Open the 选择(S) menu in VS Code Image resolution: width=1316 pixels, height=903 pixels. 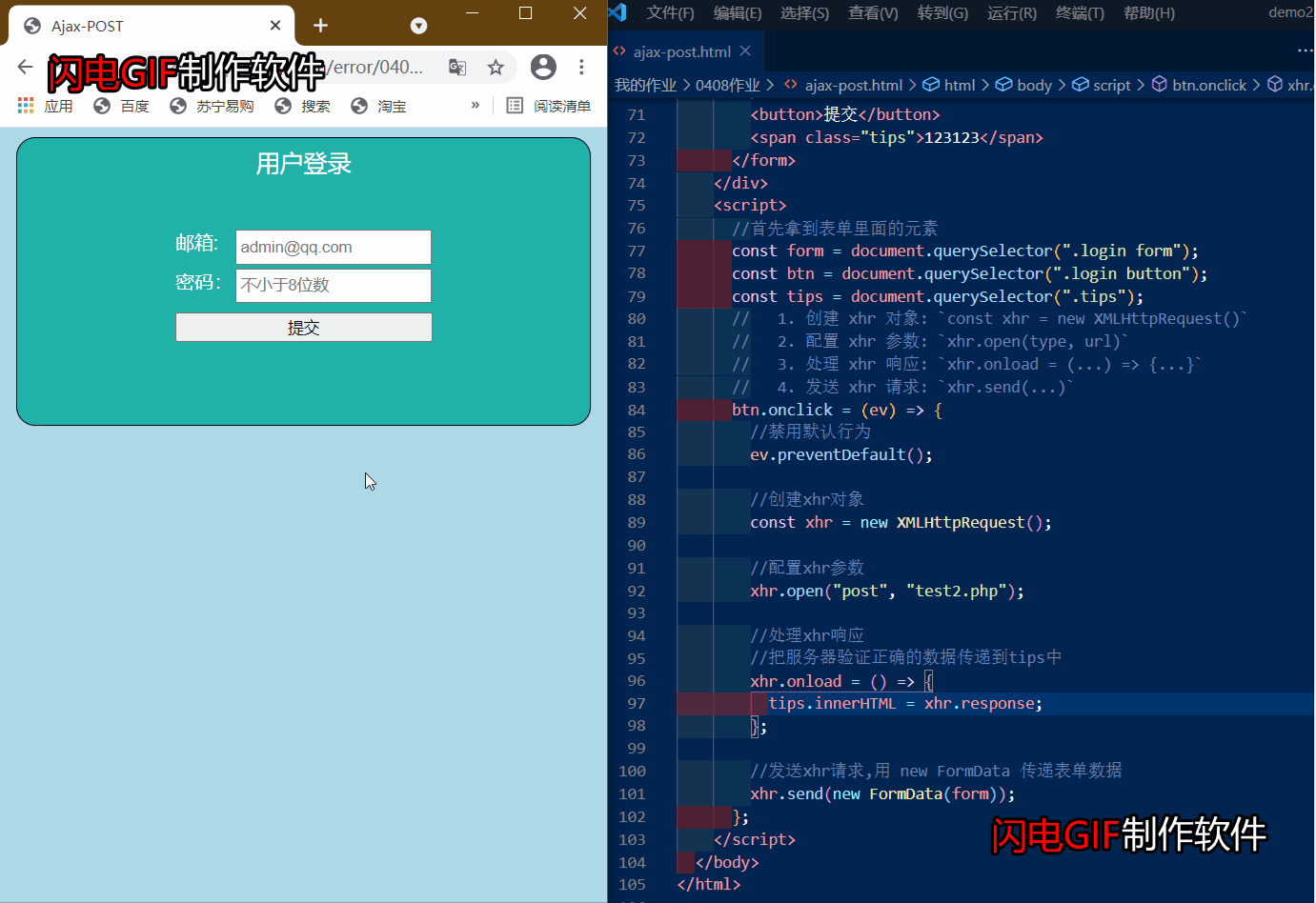(804, 12)
